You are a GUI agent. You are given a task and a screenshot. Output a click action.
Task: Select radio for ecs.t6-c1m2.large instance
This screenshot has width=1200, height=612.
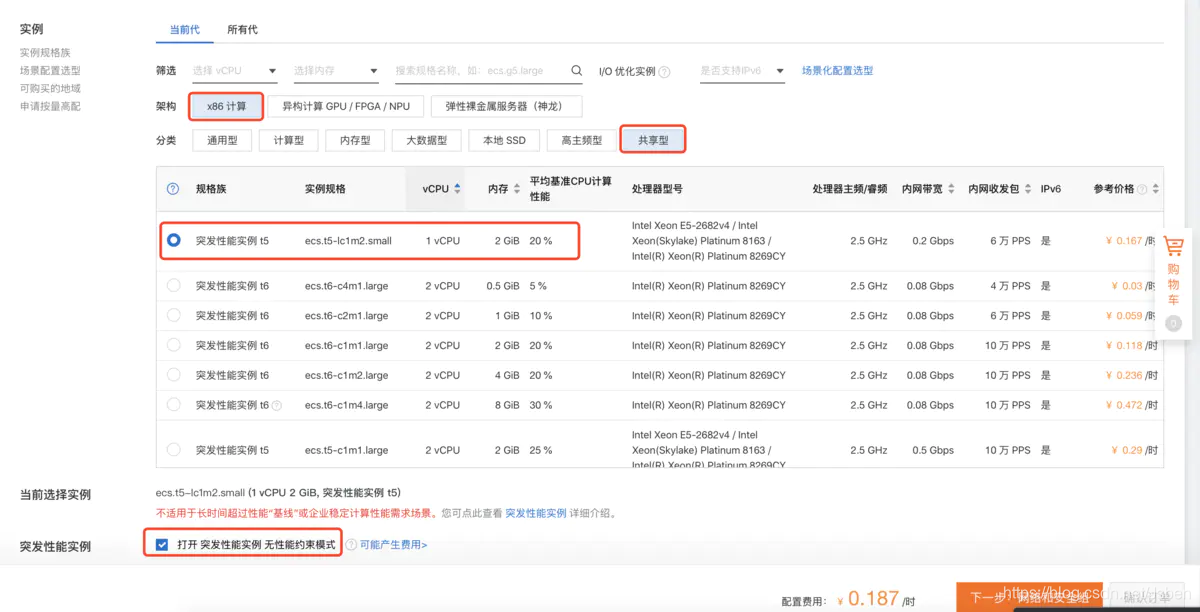174,375
